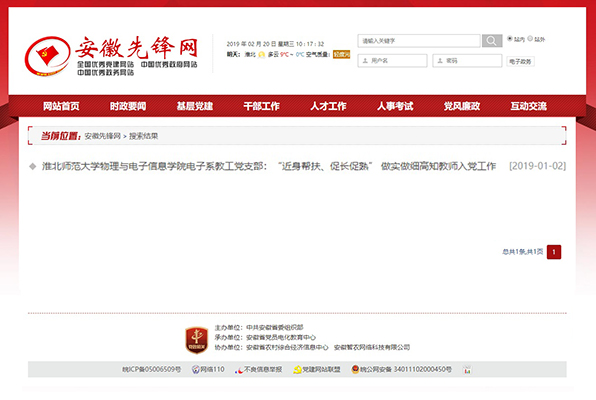
Task: Open the 基层党建 navigation item
Action: (195, 106)
